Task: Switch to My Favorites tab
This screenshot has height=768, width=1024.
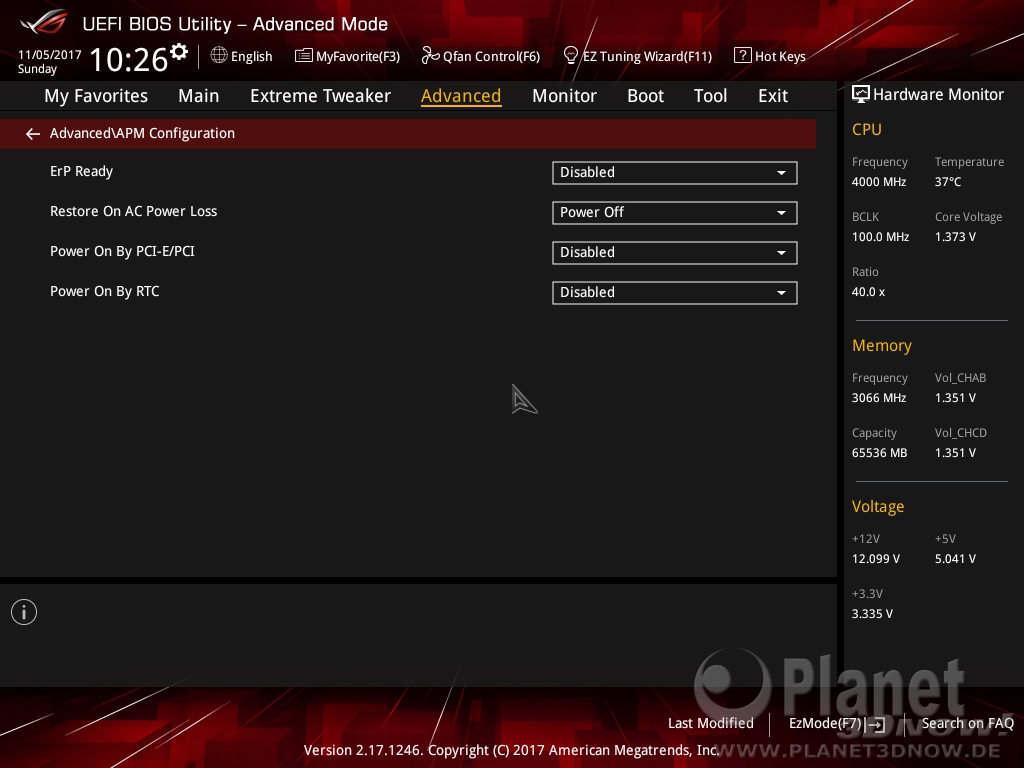Action: (96, 96)
